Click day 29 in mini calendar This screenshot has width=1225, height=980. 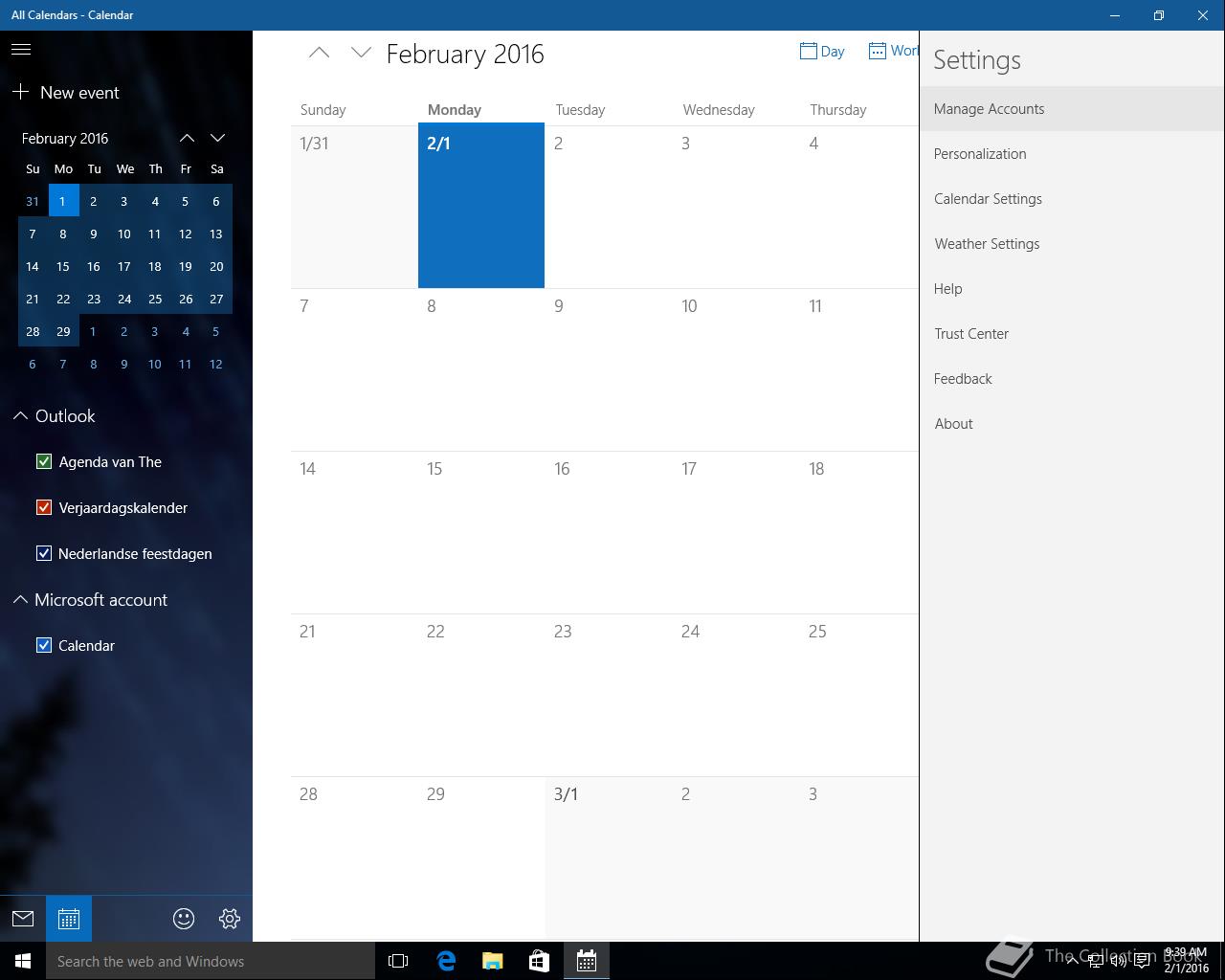tap(63, 331)
